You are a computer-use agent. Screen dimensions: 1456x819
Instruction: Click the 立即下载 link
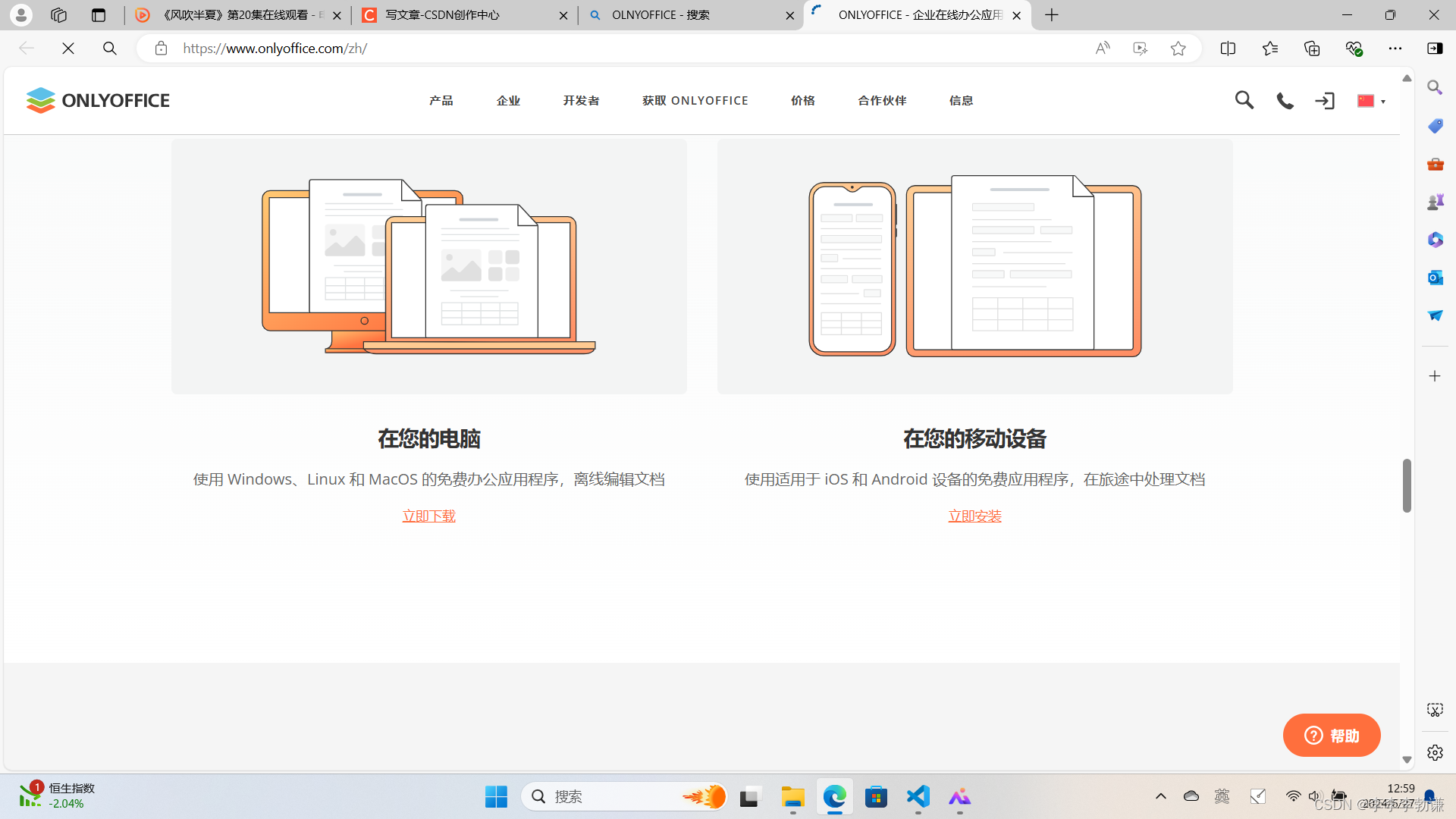tap(429, 516)
